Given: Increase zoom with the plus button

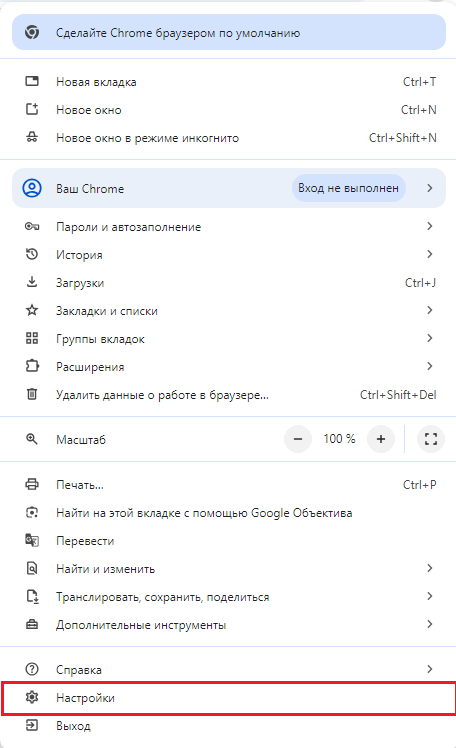Looking at the screenshot, I should click(x=381, y=439).
